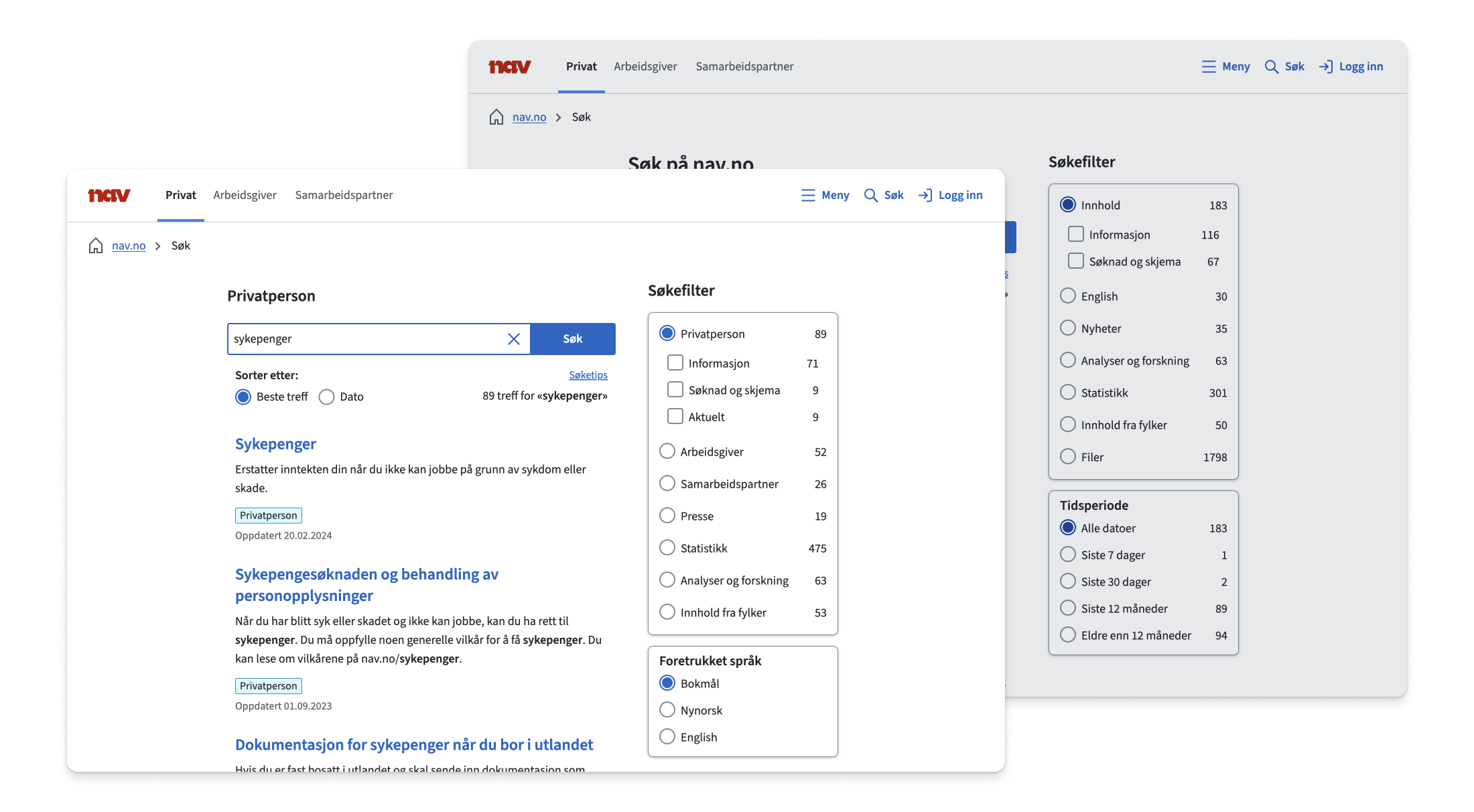Sort results by Dato

pyautogui.click(x=327, y=397)
